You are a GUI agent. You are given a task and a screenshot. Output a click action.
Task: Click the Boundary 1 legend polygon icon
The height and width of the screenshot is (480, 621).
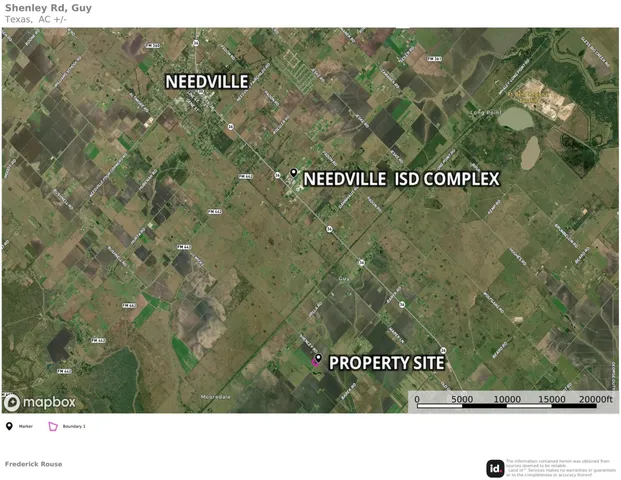pos(53,426)
